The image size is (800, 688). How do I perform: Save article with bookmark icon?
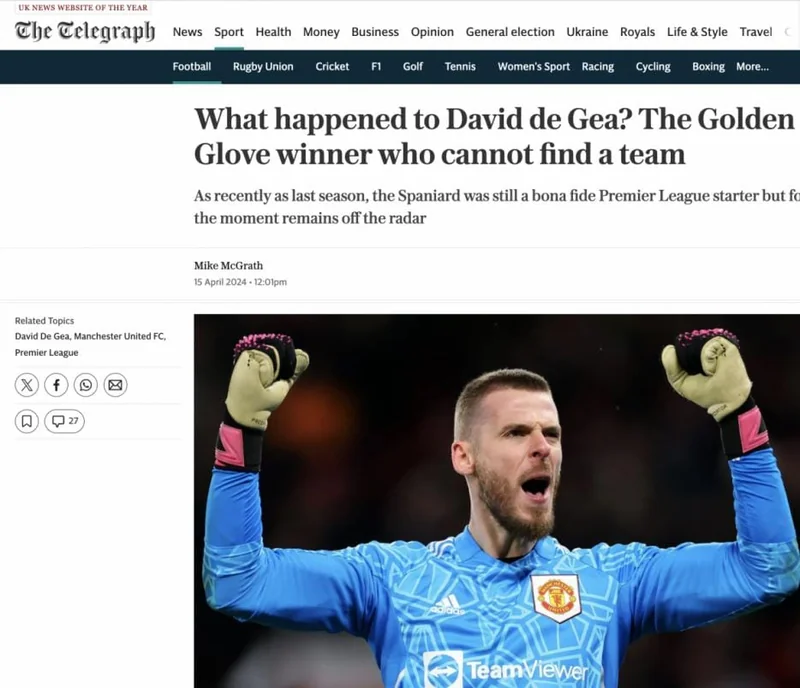tap(27, 421)
